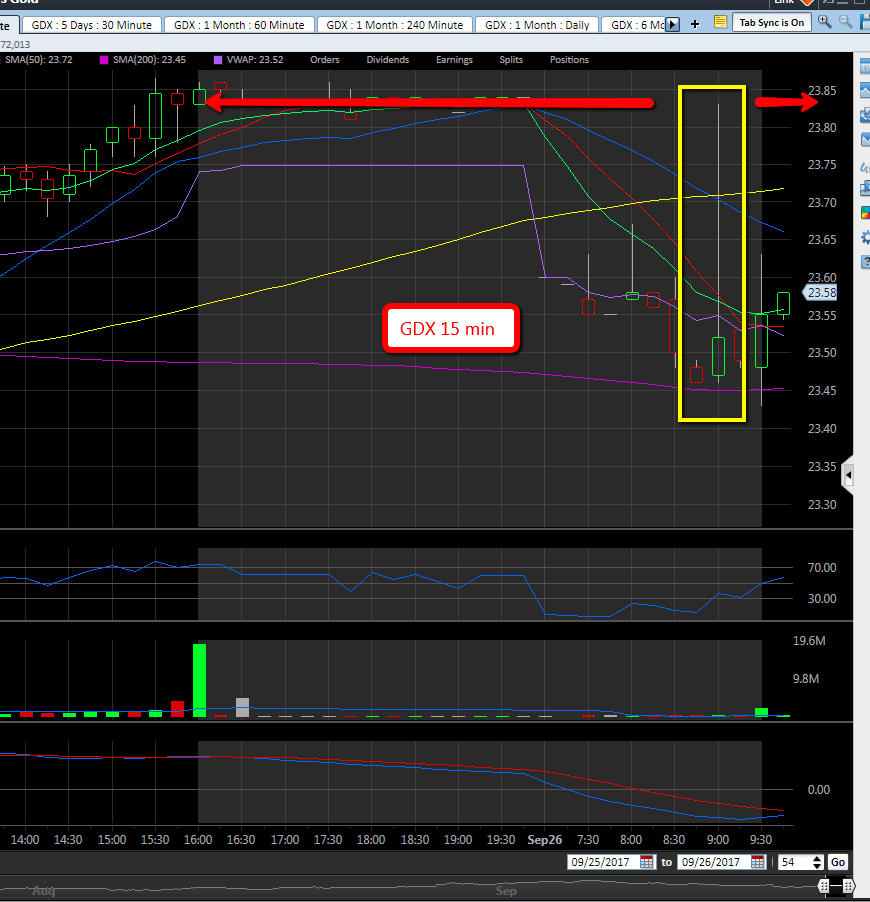
Task: Open chart settings gear in right sidebar
Action: pyautogui.click(x=865, y=237)
